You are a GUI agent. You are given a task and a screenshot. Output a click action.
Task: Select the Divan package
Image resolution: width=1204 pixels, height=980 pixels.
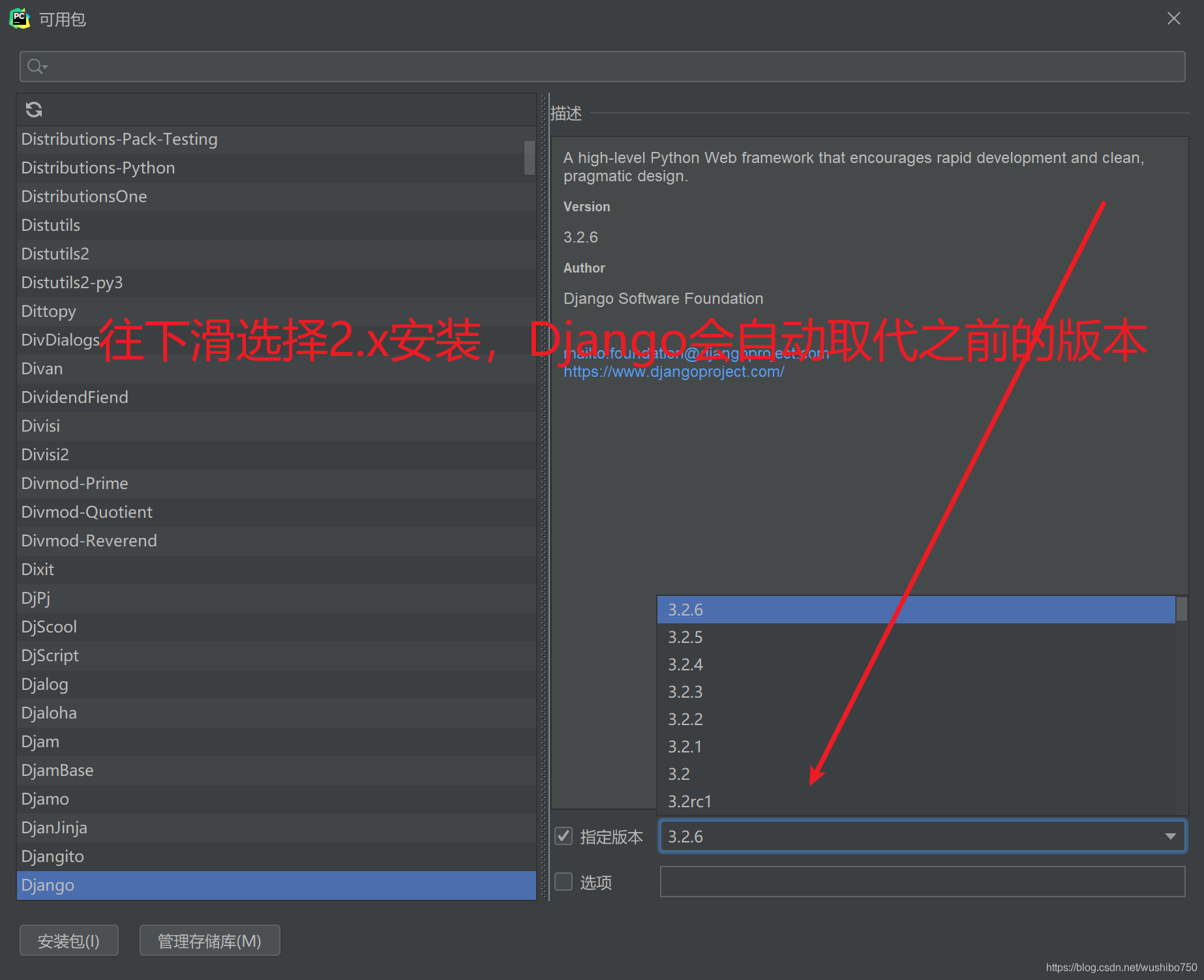click(x=277, y=369)
